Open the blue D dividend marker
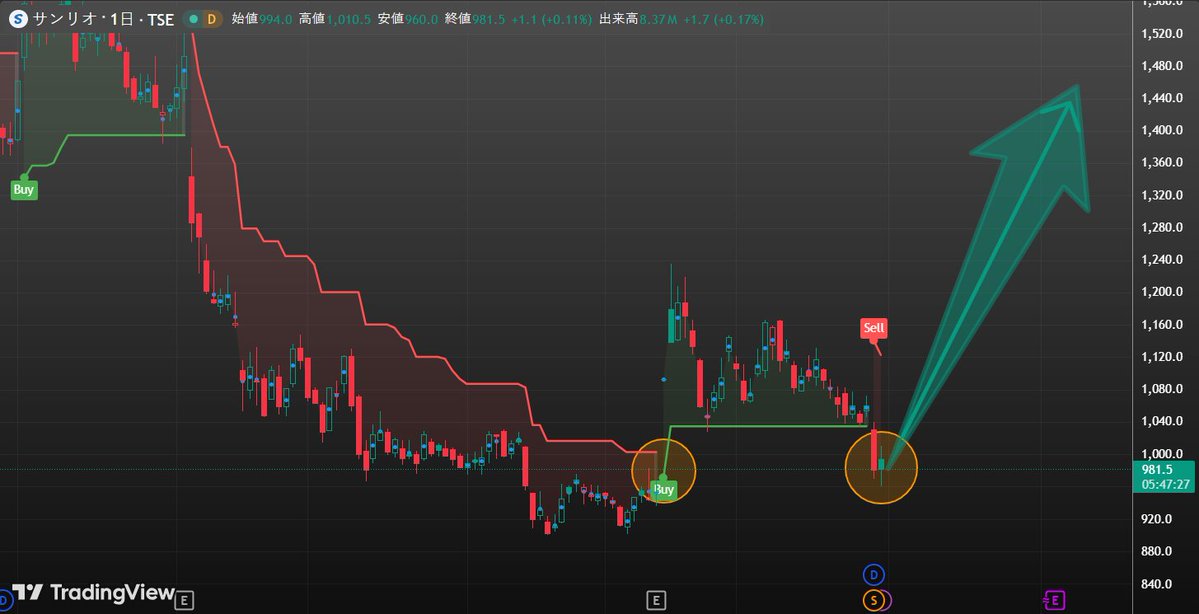 click(873, 573)
